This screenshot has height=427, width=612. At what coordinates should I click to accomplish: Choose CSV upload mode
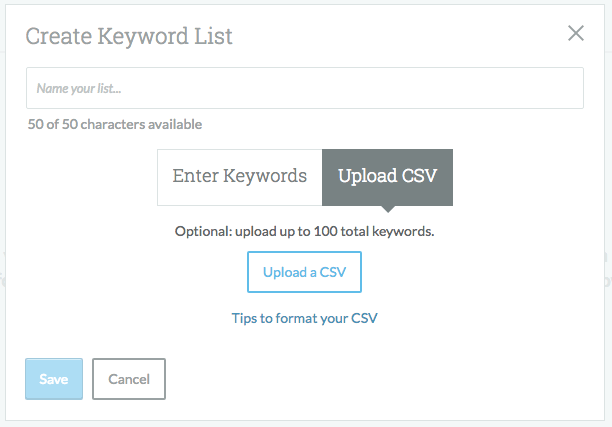388,177
